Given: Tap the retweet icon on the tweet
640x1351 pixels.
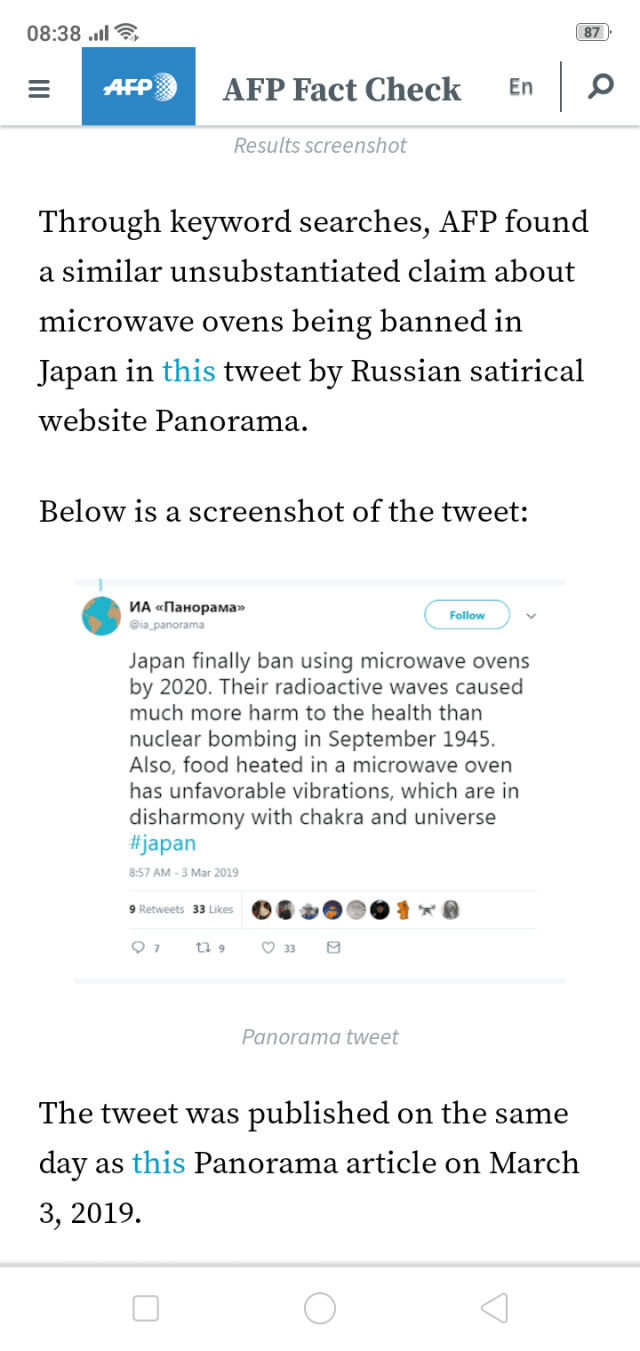Looking at the screenshot, I should pyautogui.click(x=203, y=947).
